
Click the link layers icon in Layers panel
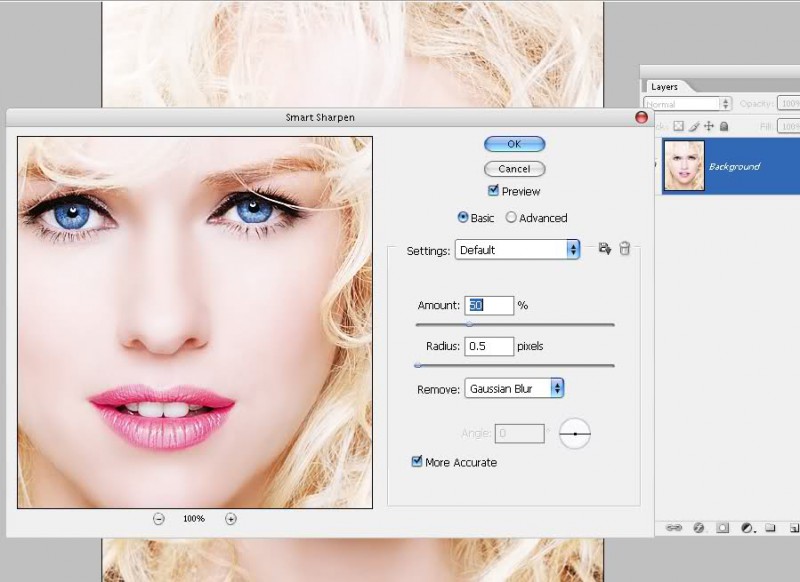coord(673,527)
